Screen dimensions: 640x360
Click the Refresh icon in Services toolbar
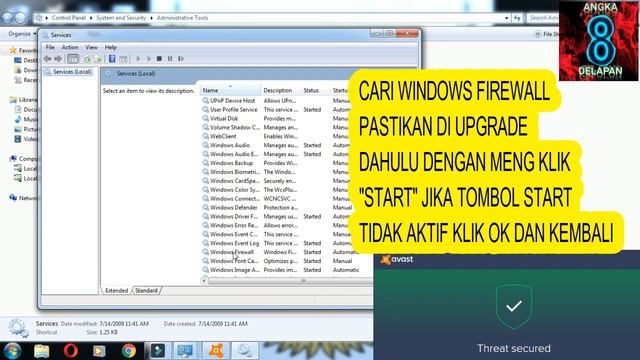(x=87, y=59)
